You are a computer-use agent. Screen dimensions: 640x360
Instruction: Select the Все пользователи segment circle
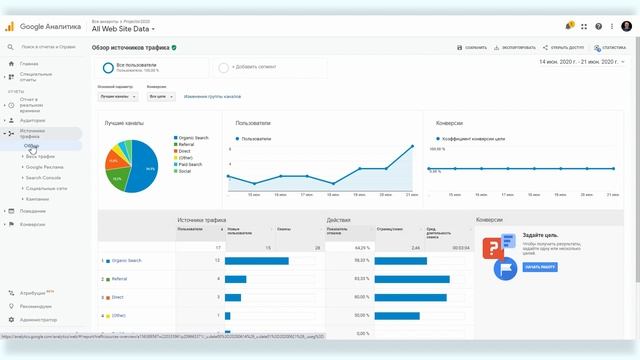tap(108, 68)
